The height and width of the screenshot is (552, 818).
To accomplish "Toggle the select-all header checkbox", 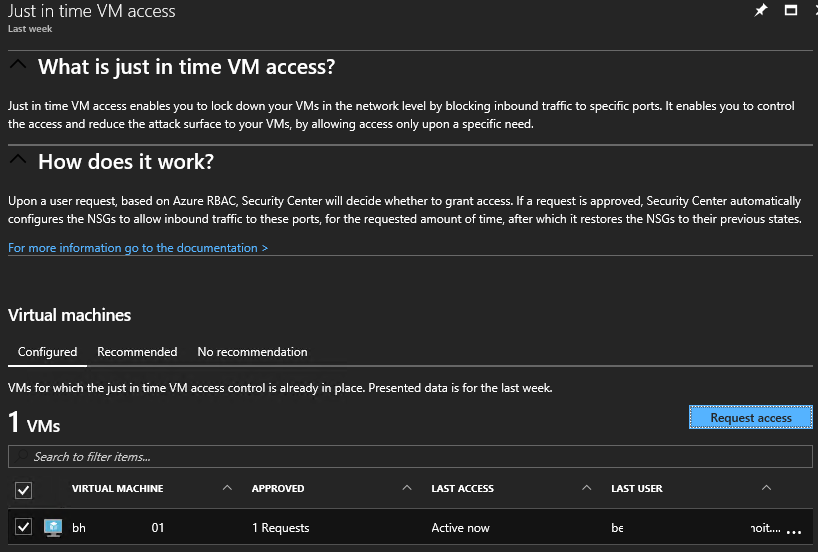I will click(24, 490).
